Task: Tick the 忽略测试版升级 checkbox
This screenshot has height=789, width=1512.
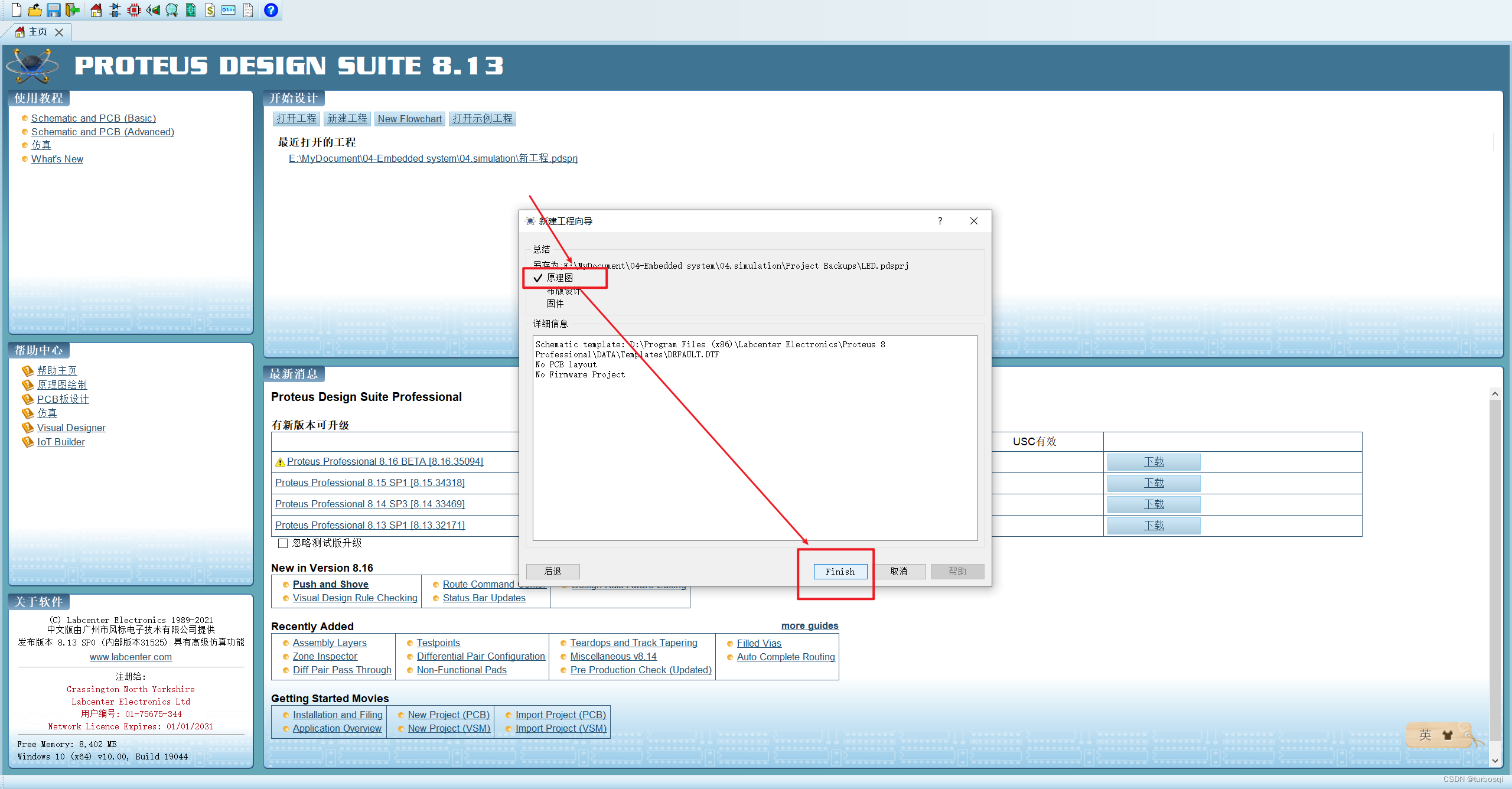Action: pyautogui.click(x=283, y=543)
